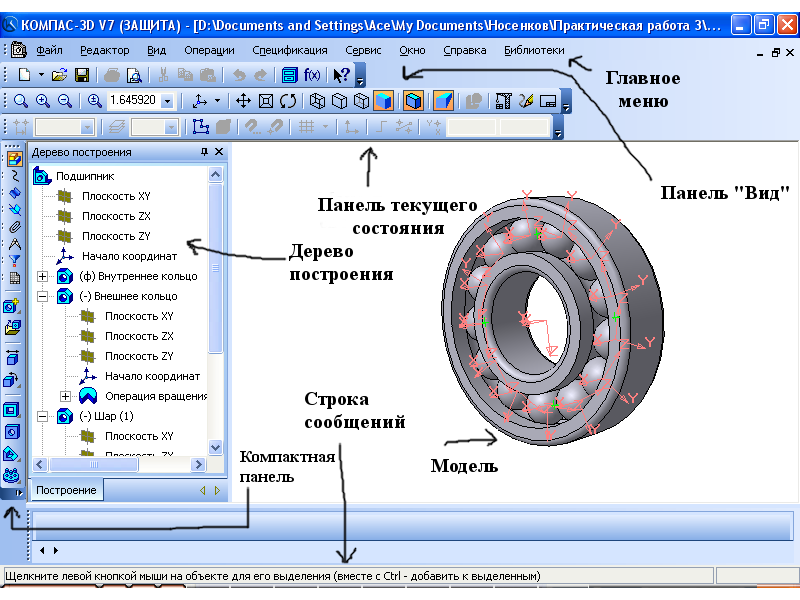Screen dimensions: 800x600
Task: Click the Zoom out magnifier icon
Action: [x=64, y=101]
